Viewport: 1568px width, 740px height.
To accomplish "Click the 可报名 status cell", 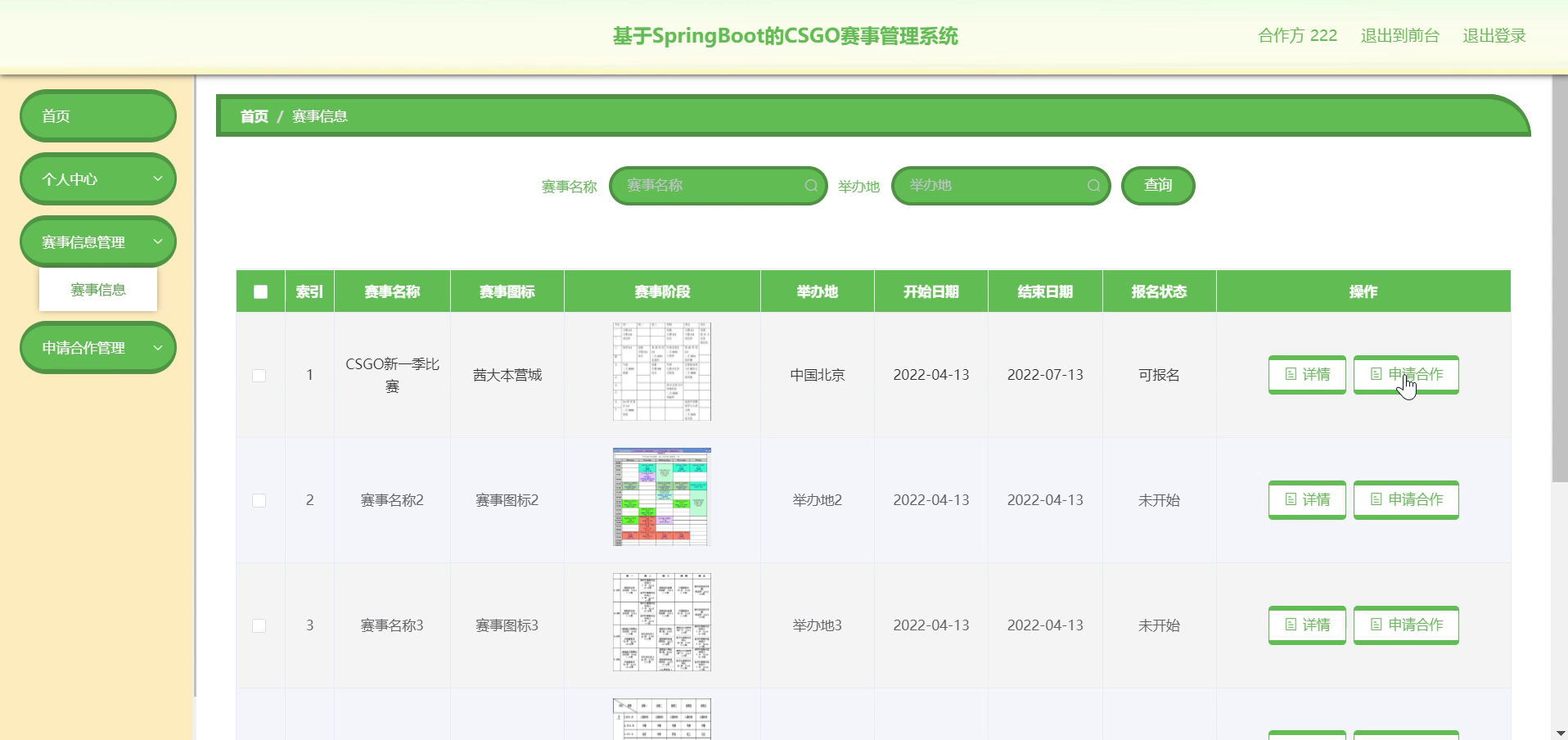I will click(1159, 375).
